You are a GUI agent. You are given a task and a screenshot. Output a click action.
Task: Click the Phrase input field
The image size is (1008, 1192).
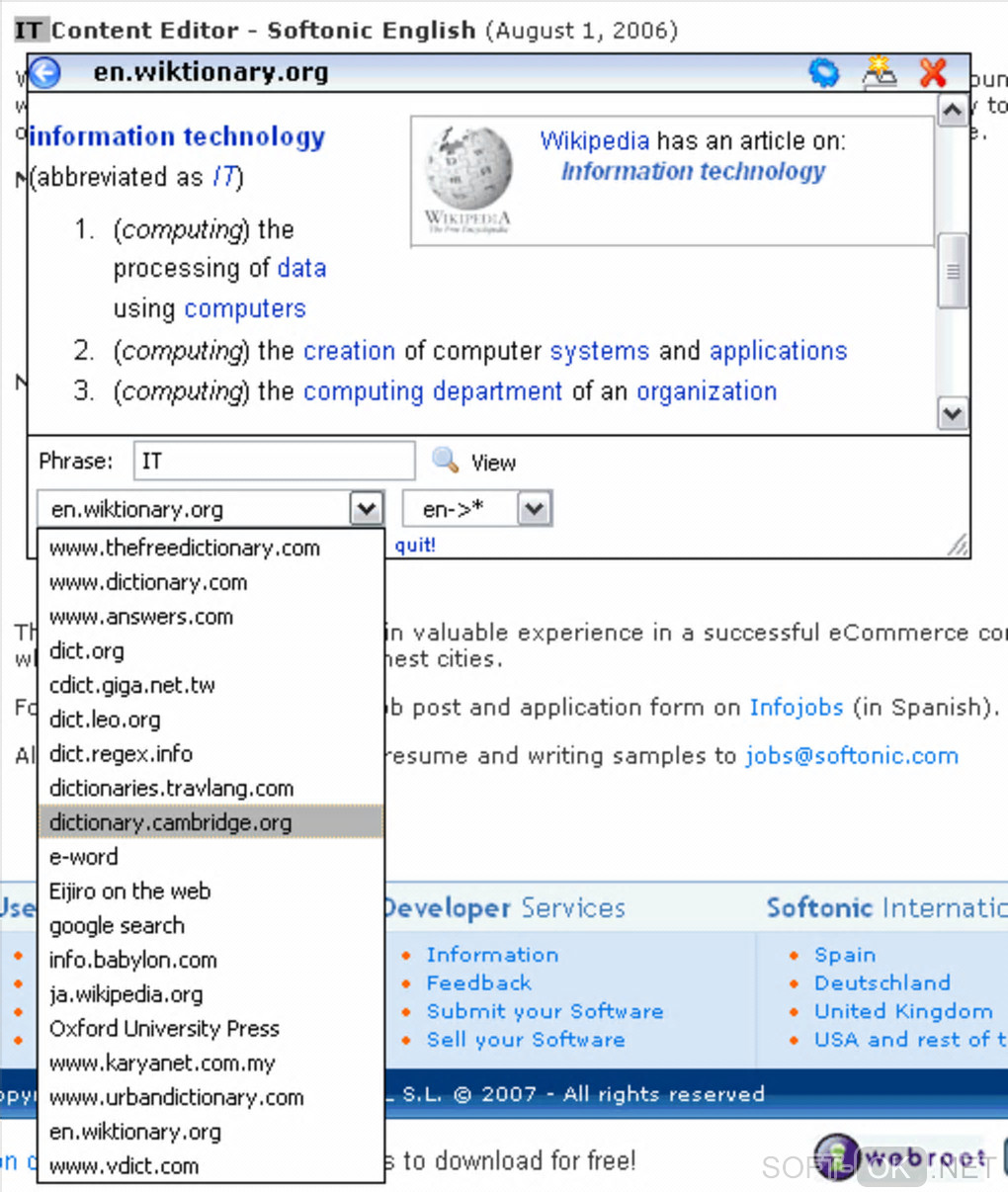click(x=274, y=461)
